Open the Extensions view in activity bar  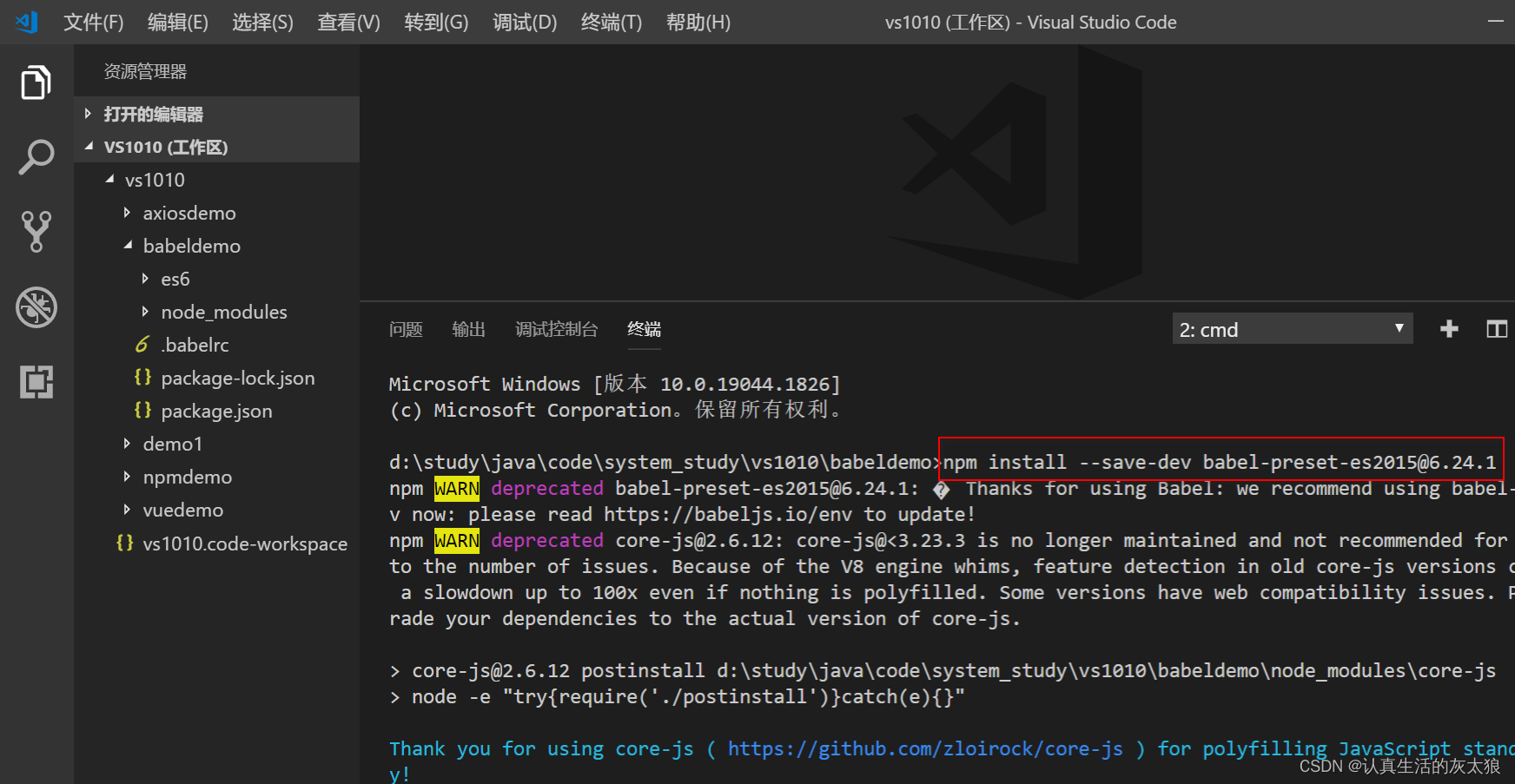coord(36,382)
